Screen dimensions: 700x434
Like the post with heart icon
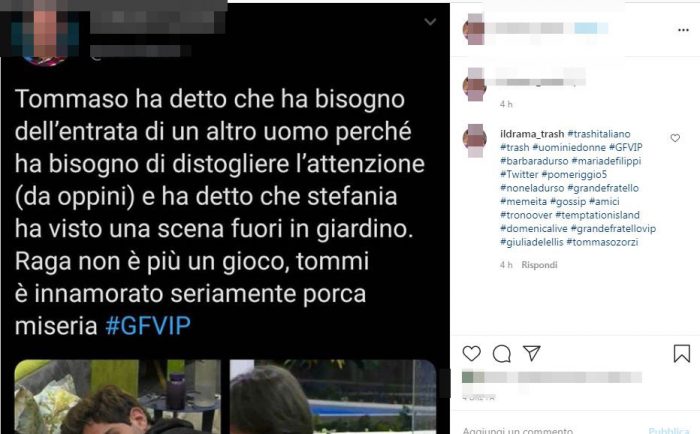pyautogui.click(x=471, y=353)
